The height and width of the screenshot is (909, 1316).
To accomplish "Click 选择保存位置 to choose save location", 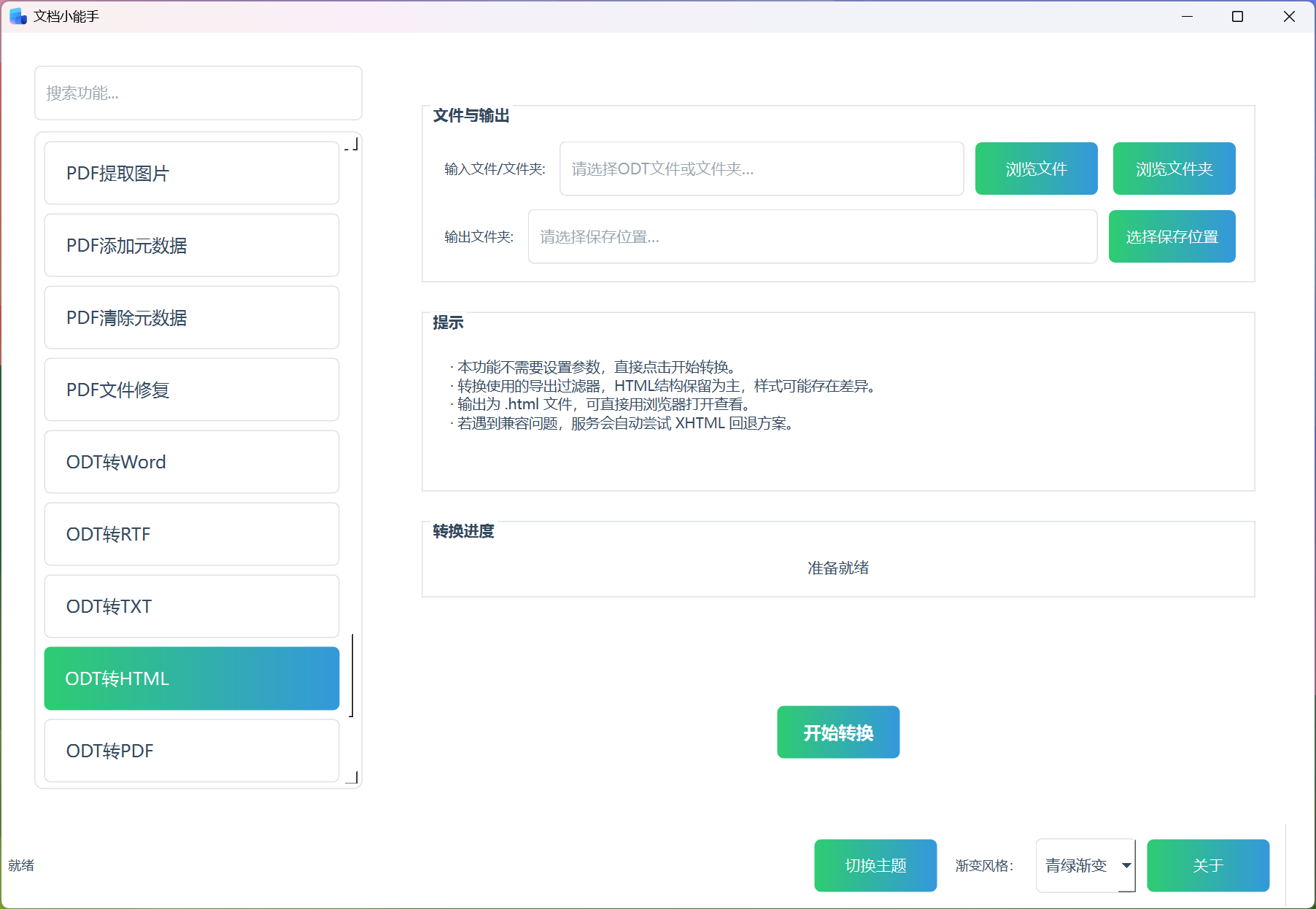I will tap(1172, 236).
